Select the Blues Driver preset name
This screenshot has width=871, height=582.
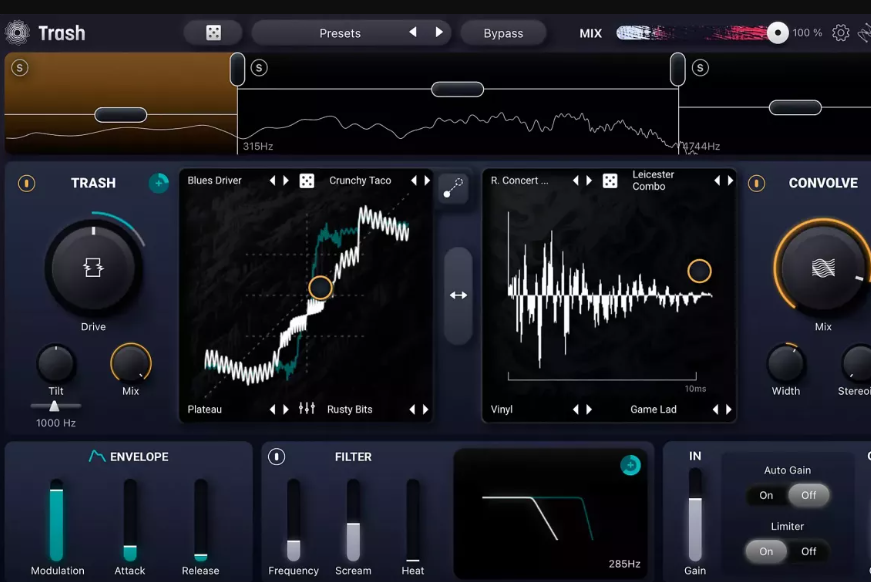216,180
